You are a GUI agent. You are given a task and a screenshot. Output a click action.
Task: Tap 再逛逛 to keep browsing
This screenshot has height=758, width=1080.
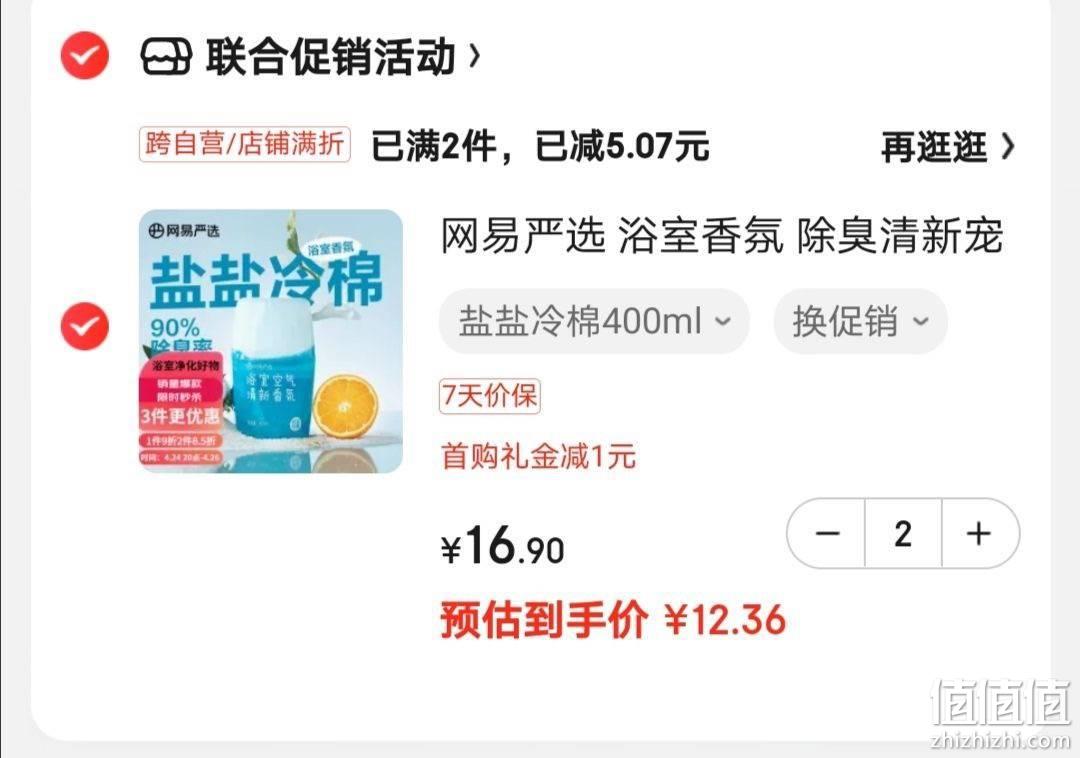click(x=934, y=147)
